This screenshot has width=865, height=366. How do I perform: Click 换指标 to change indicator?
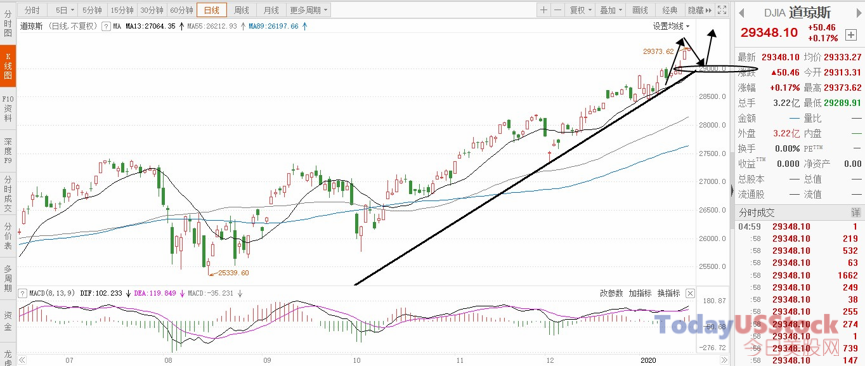coord(669,293)
